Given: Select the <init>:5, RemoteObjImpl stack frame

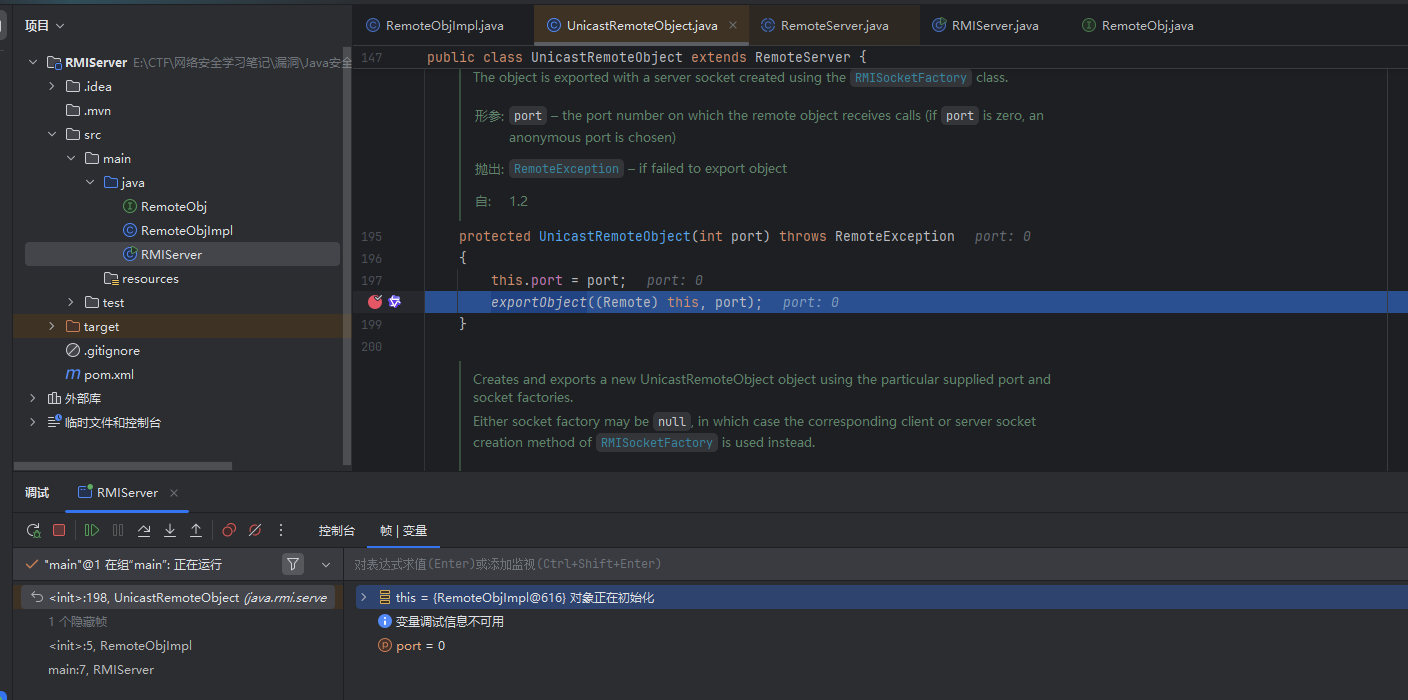Looking at the screenshot, I should (x=120, y=646).
